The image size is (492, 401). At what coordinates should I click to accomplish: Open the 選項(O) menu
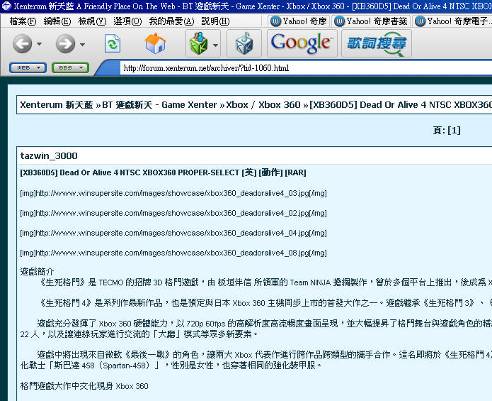[127, 21]
